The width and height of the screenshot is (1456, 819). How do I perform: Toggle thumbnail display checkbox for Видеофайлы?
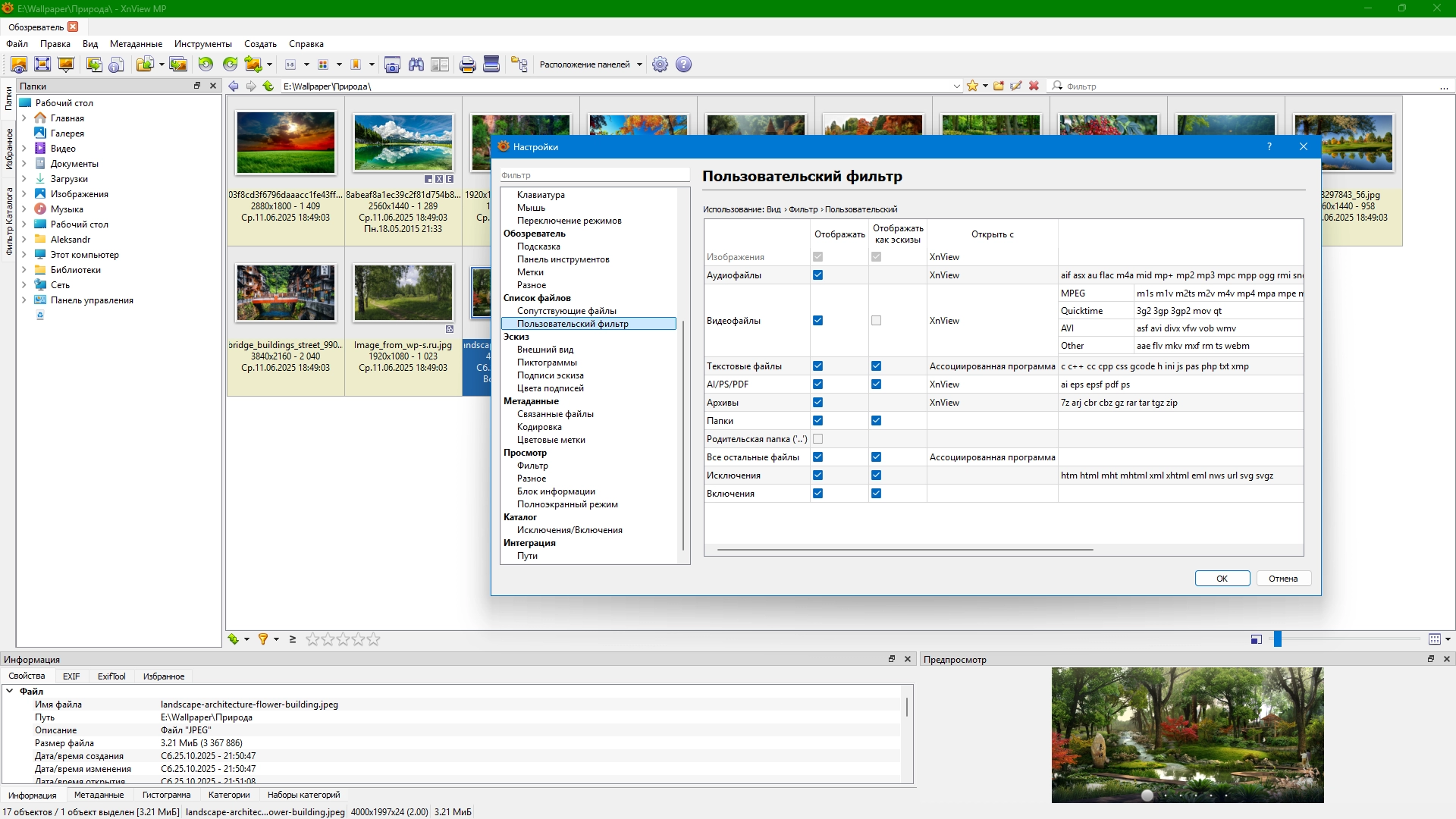876,321
